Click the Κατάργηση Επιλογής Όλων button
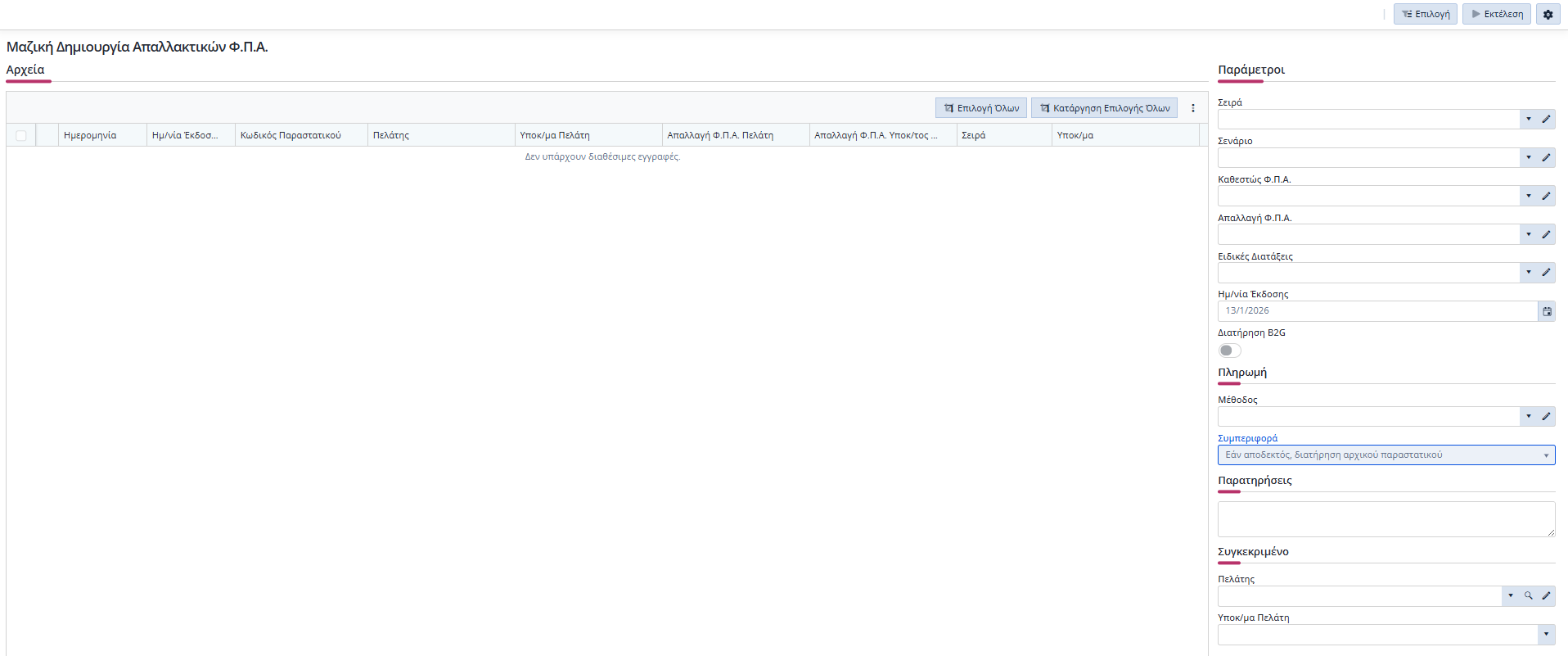Image resolution: width=1568 pixels, height=656 pixels. coord(1104,108)
